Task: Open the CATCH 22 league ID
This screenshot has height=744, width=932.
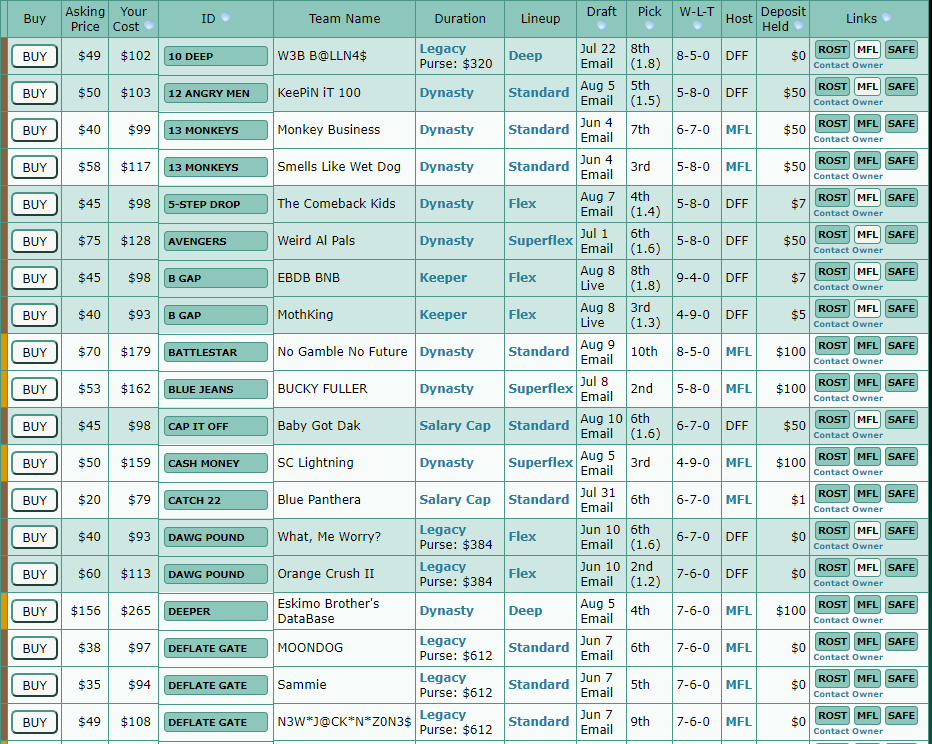Action: tap(216, 500)
